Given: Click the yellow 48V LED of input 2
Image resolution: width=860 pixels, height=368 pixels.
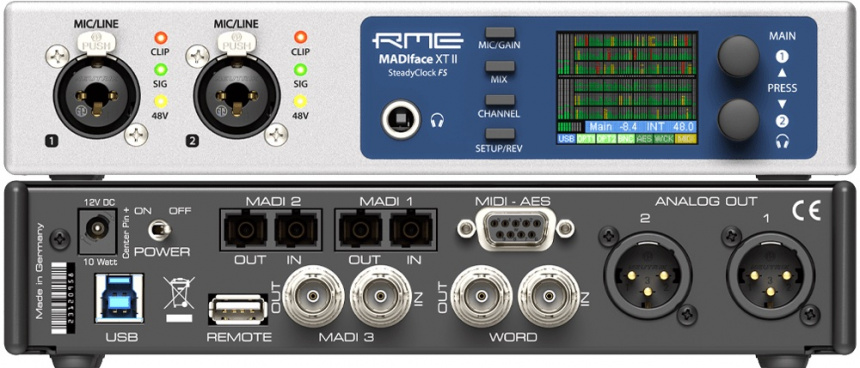Looking at the screenshot, I should pos(300,101).
